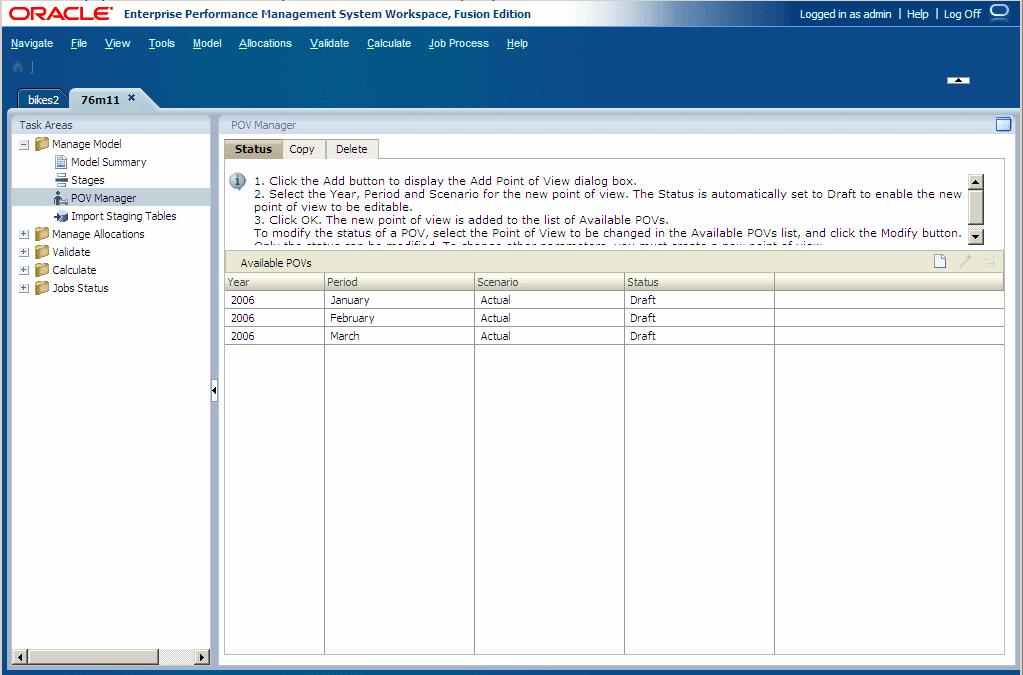Click the Log Off link
This screenshot has width=1023, height=675.
point(962,13)
